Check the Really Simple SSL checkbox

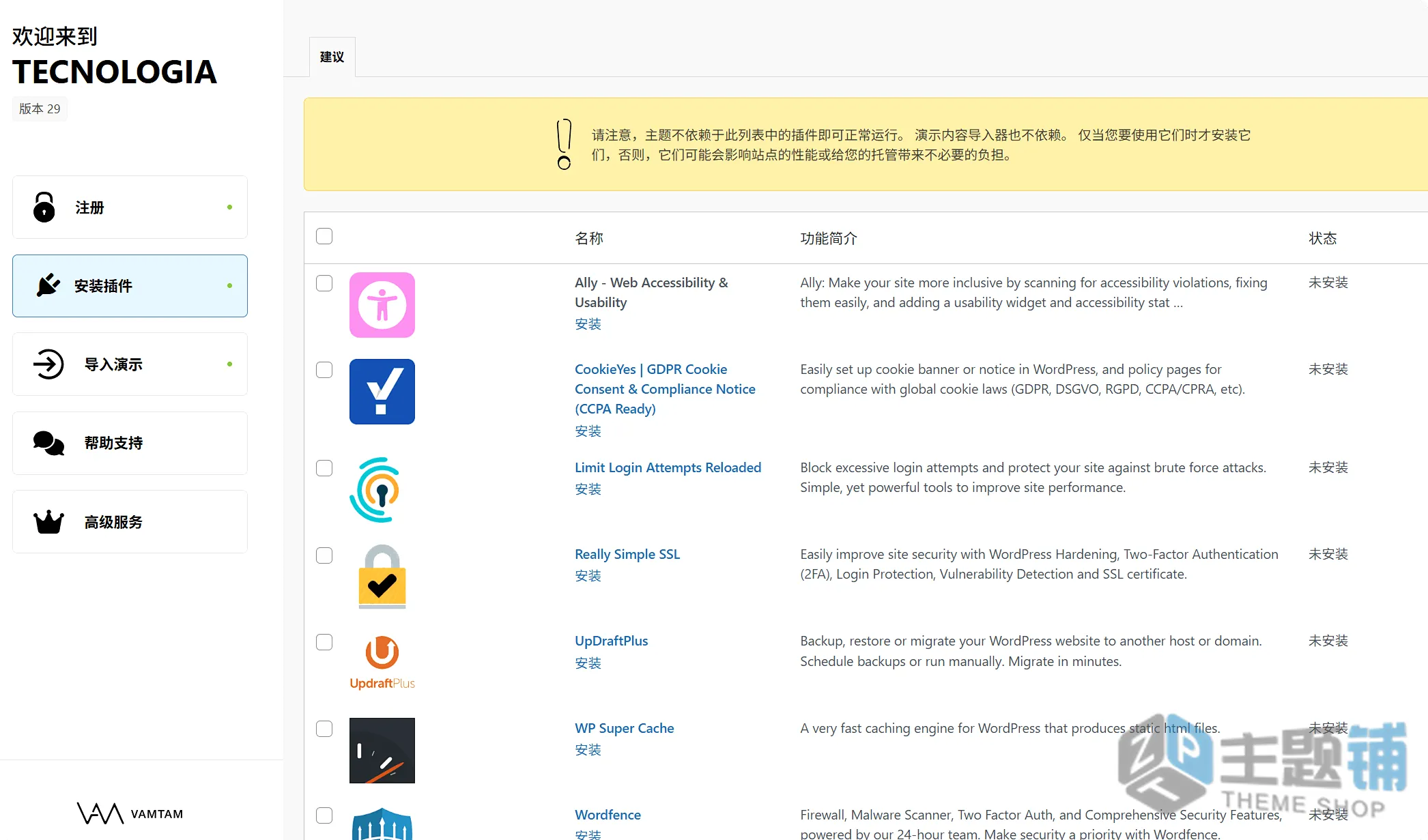[x=324, y=555]
